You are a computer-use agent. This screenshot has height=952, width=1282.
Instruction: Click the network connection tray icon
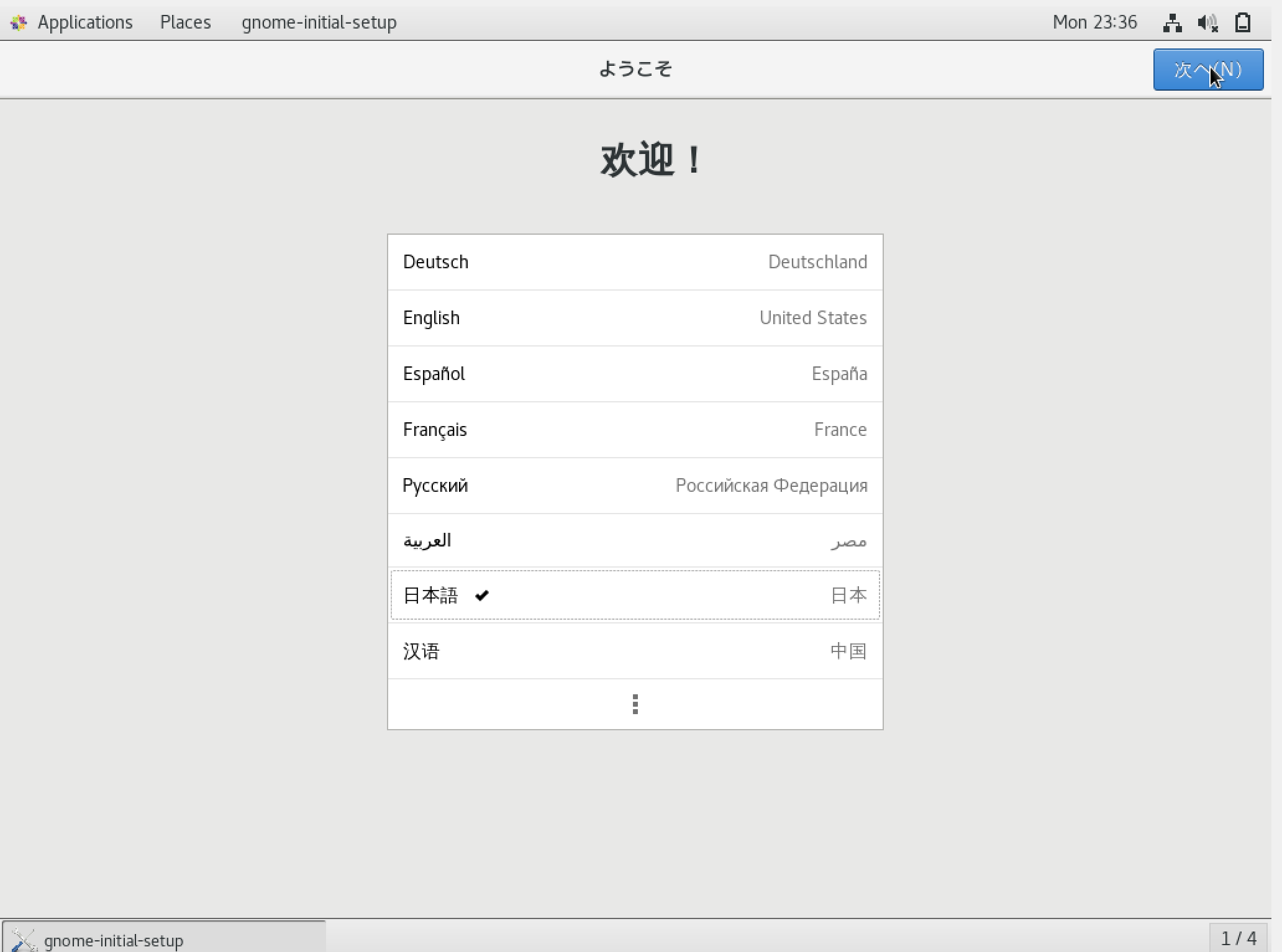click(x=1172, y=23)
